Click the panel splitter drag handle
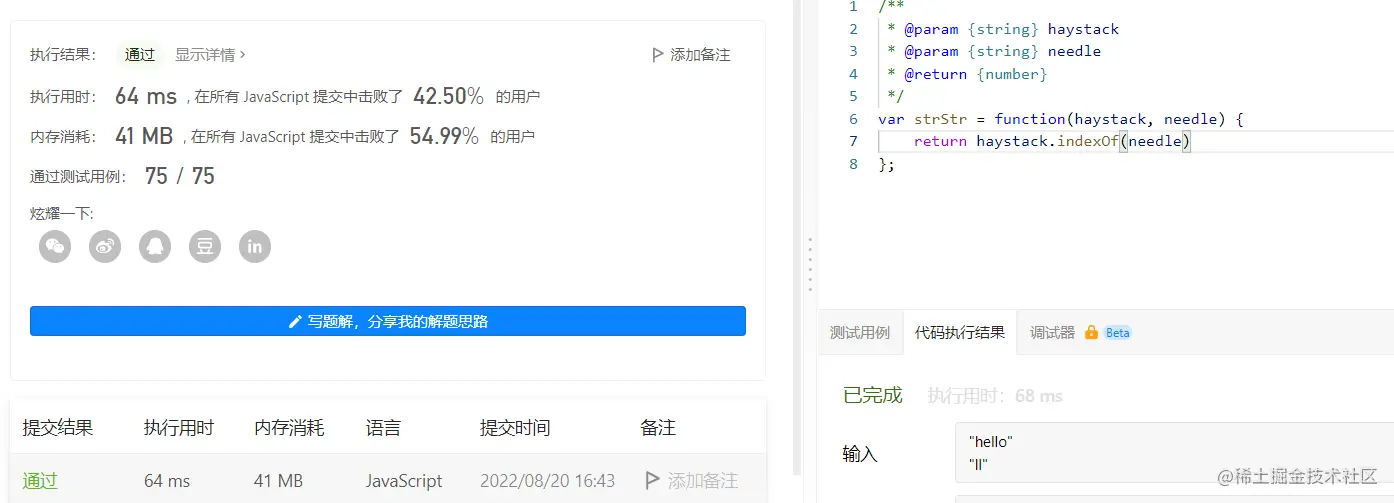Image resolution: width=1394 pixels, height=503 pixels. coord(809,265)
